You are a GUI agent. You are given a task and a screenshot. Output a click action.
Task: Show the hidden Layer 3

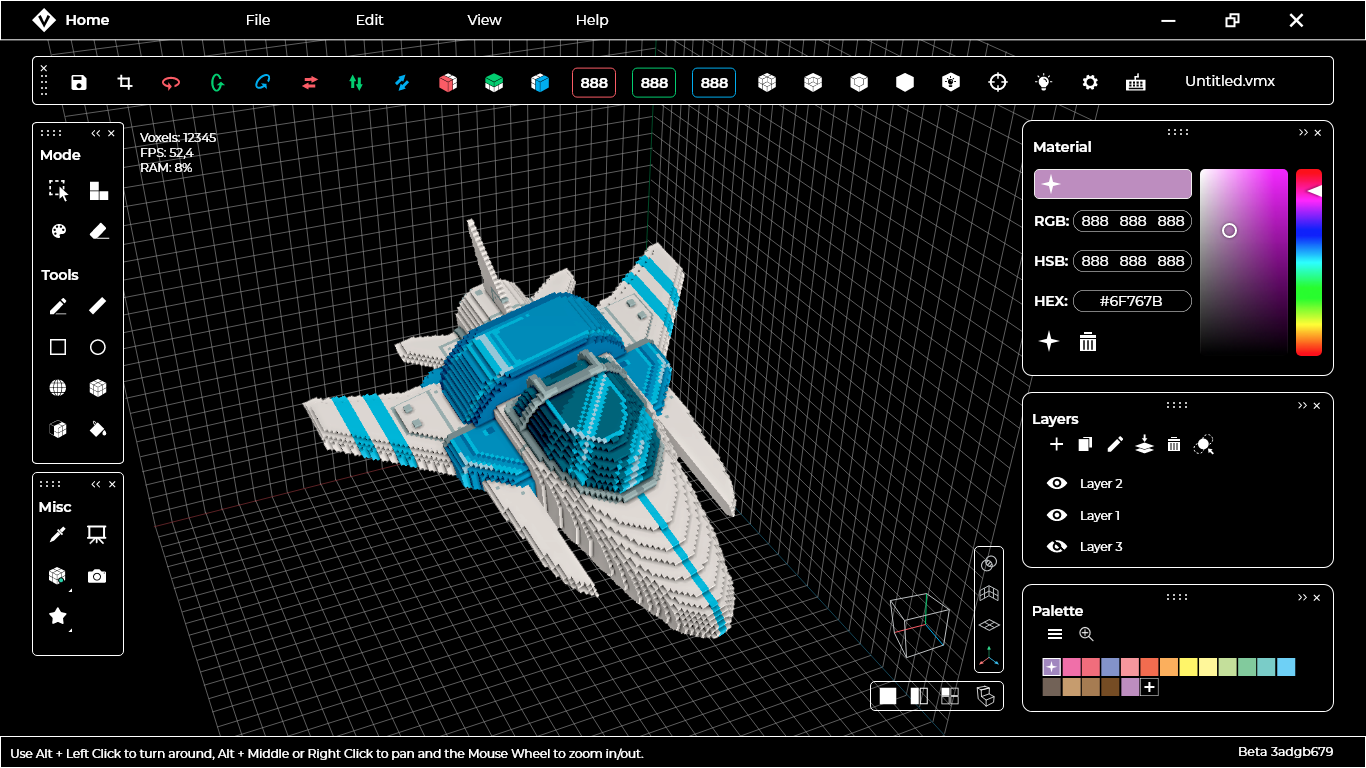(1056, 546)
